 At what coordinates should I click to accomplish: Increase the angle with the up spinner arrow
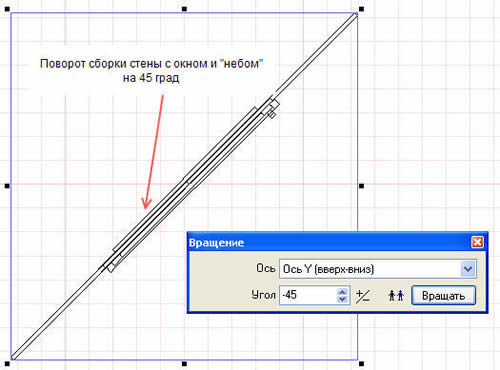[x=342, y=292]
